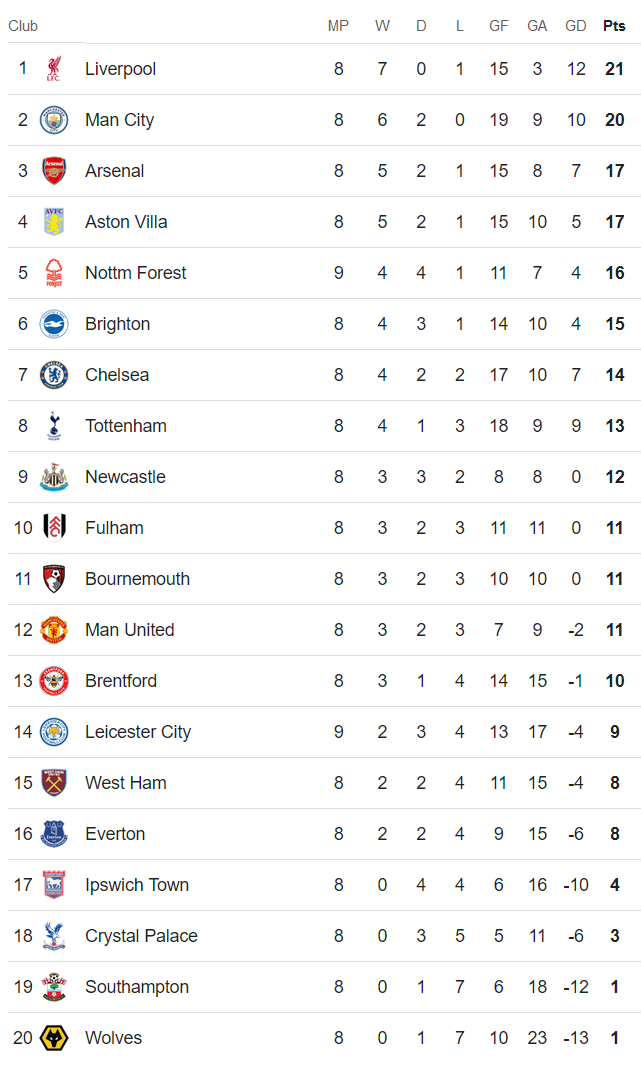Click the Man United crest icon

tap(54, 630)
